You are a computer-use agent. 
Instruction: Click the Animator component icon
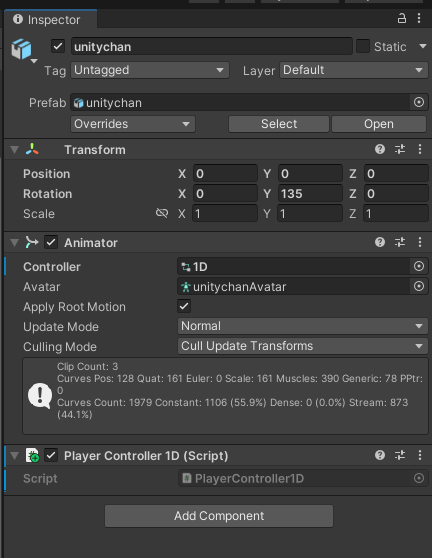(x=32, y=242)
